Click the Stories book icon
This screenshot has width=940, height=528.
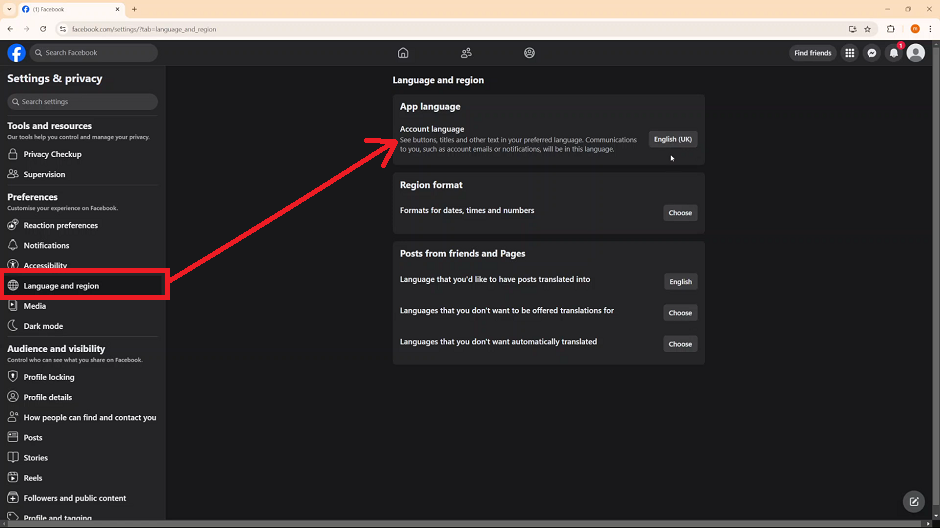click(13, 457)
